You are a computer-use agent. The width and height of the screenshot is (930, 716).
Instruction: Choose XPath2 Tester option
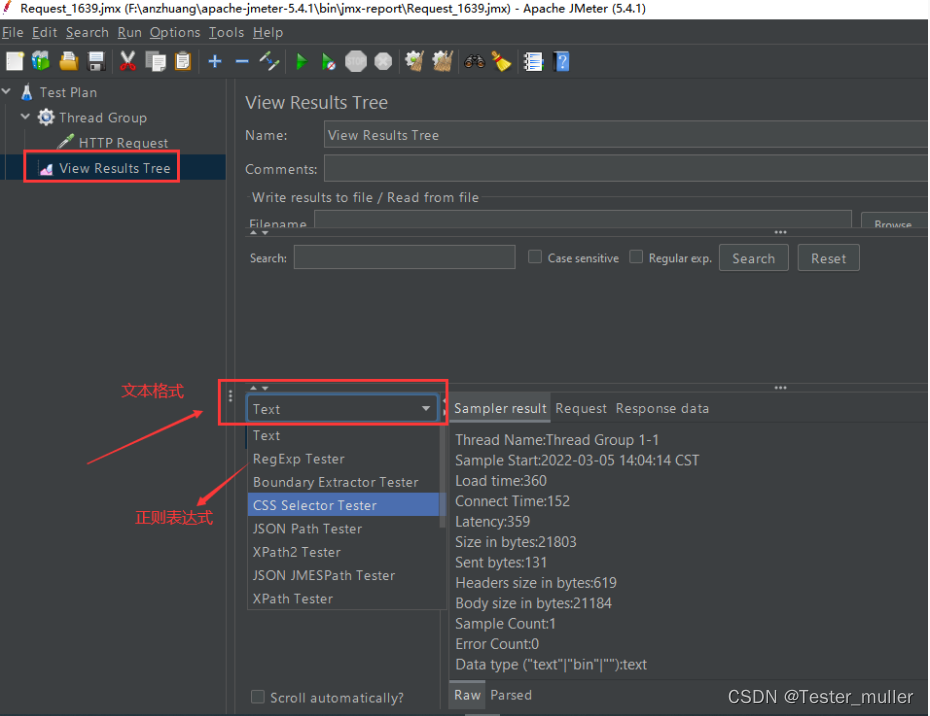point(343,552)
